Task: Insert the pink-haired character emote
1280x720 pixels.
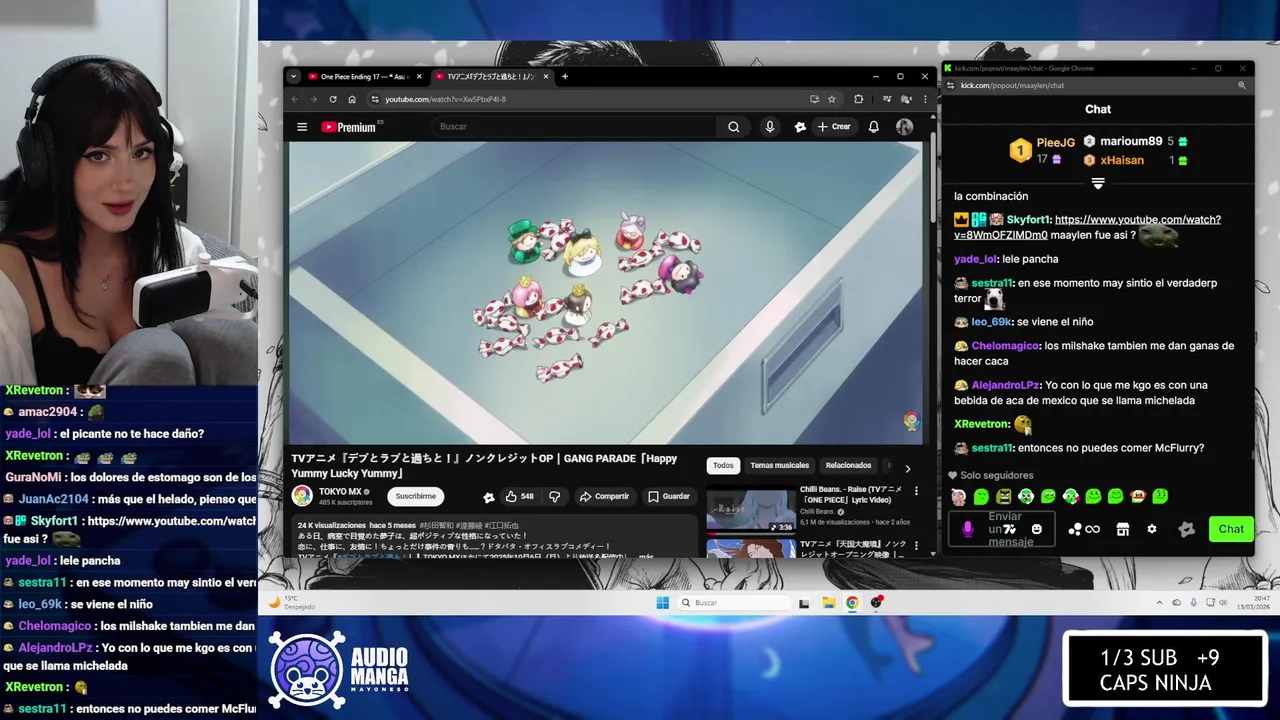Action: 958,496
